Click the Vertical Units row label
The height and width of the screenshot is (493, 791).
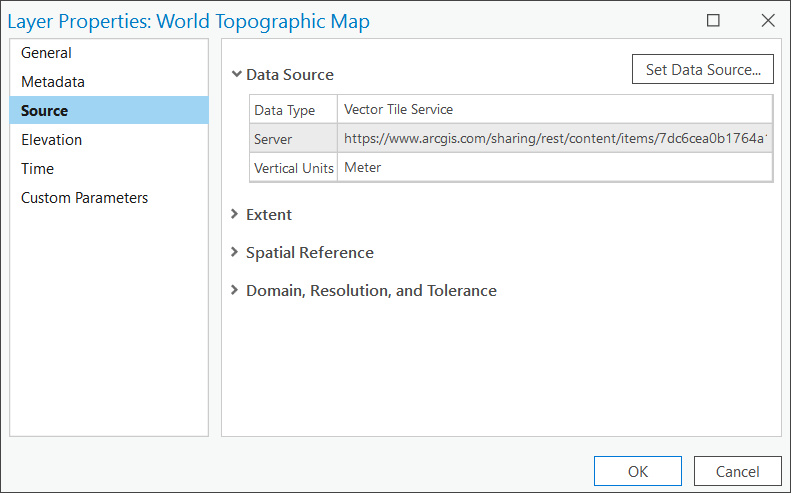click(x=293, y=168)
